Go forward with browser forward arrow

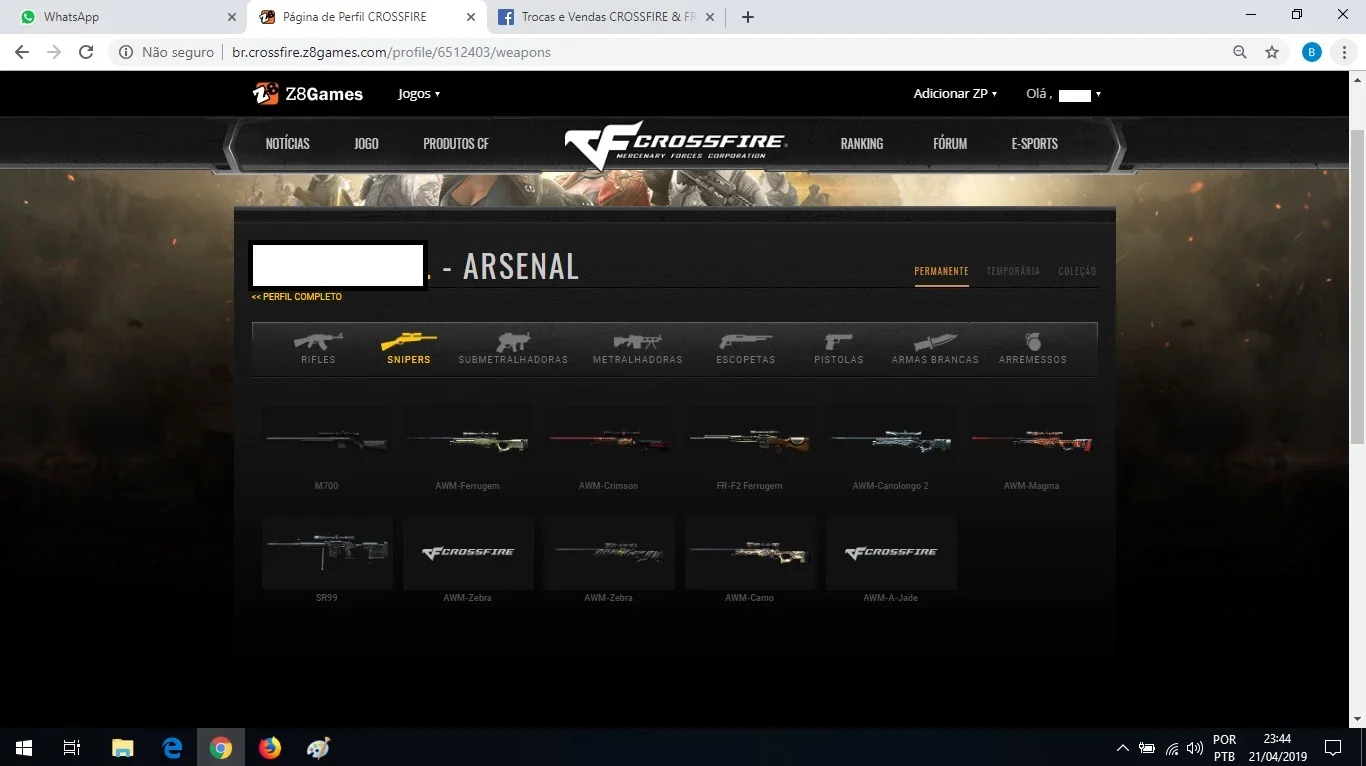[x=54, y=52]
